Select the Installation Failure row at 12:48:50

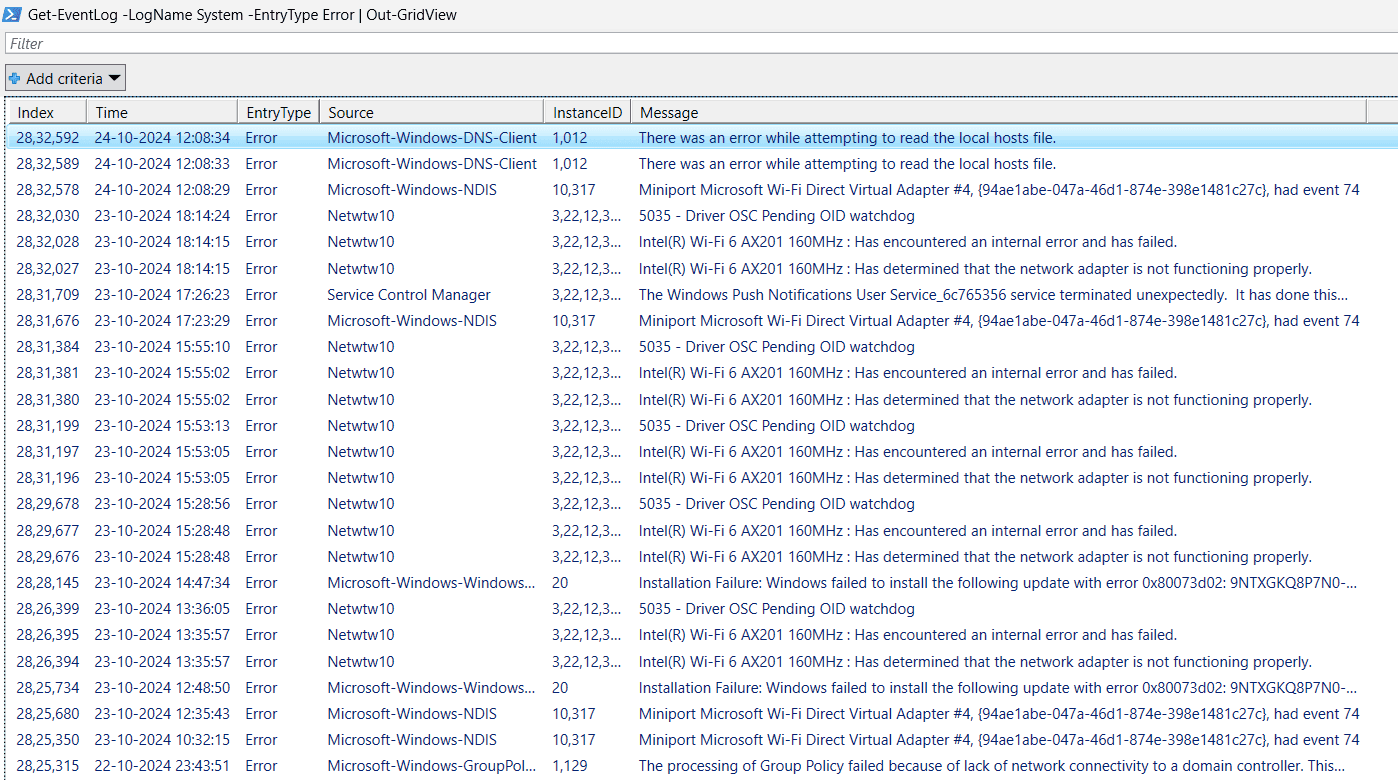coord(702,688)
